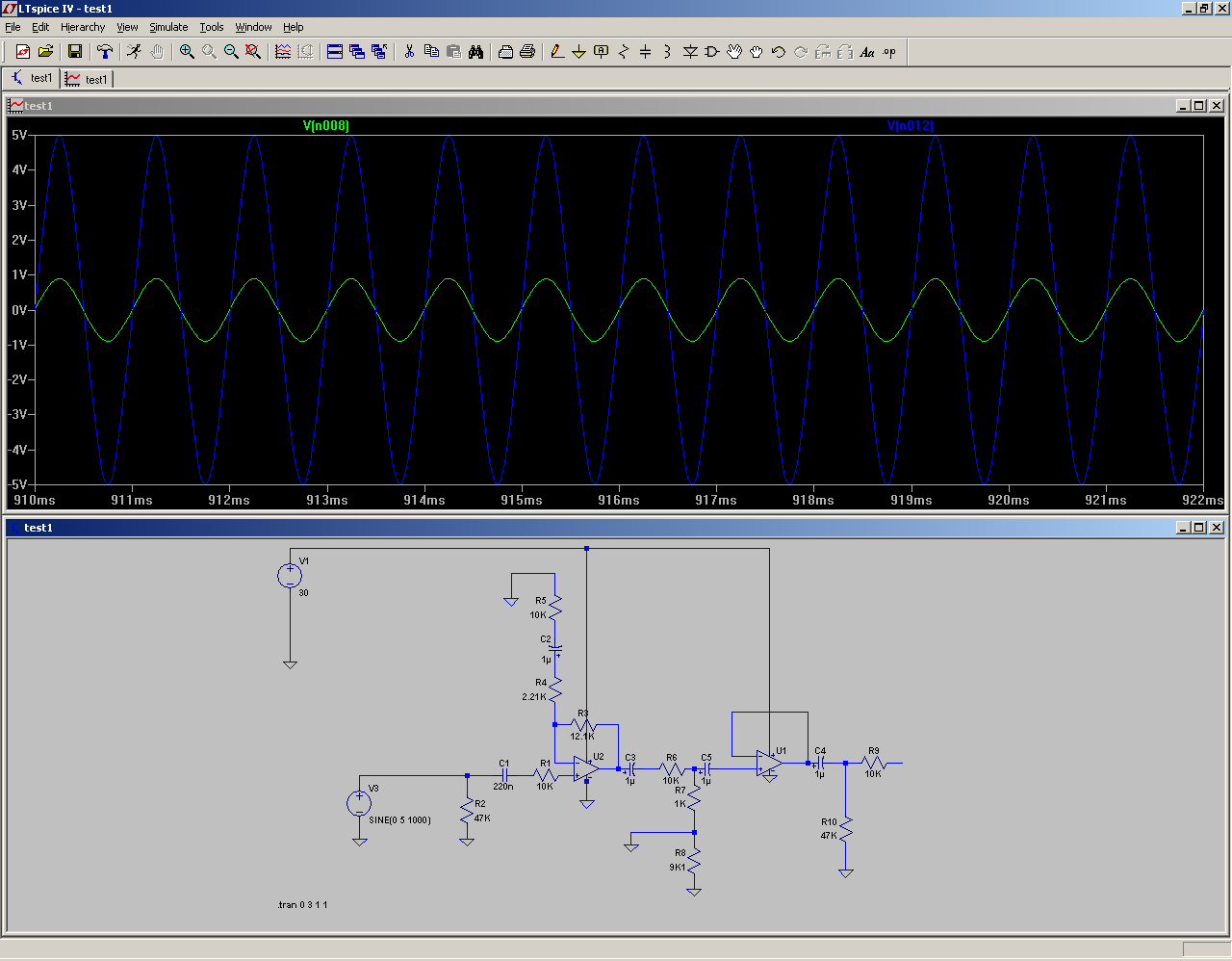Open the Component (AND gate) picker
Viewport: 1232px width, 961px height.
tap(712, 52)
